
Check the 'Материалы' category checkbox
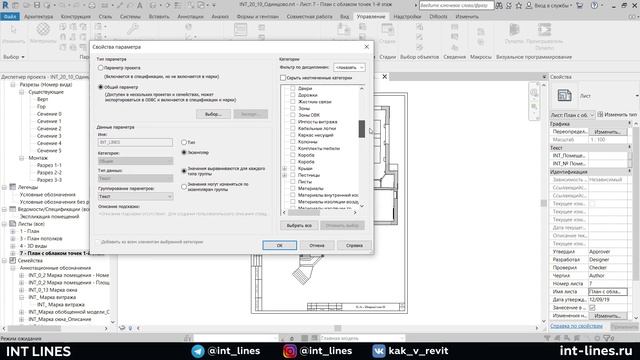tap(293, 188)
